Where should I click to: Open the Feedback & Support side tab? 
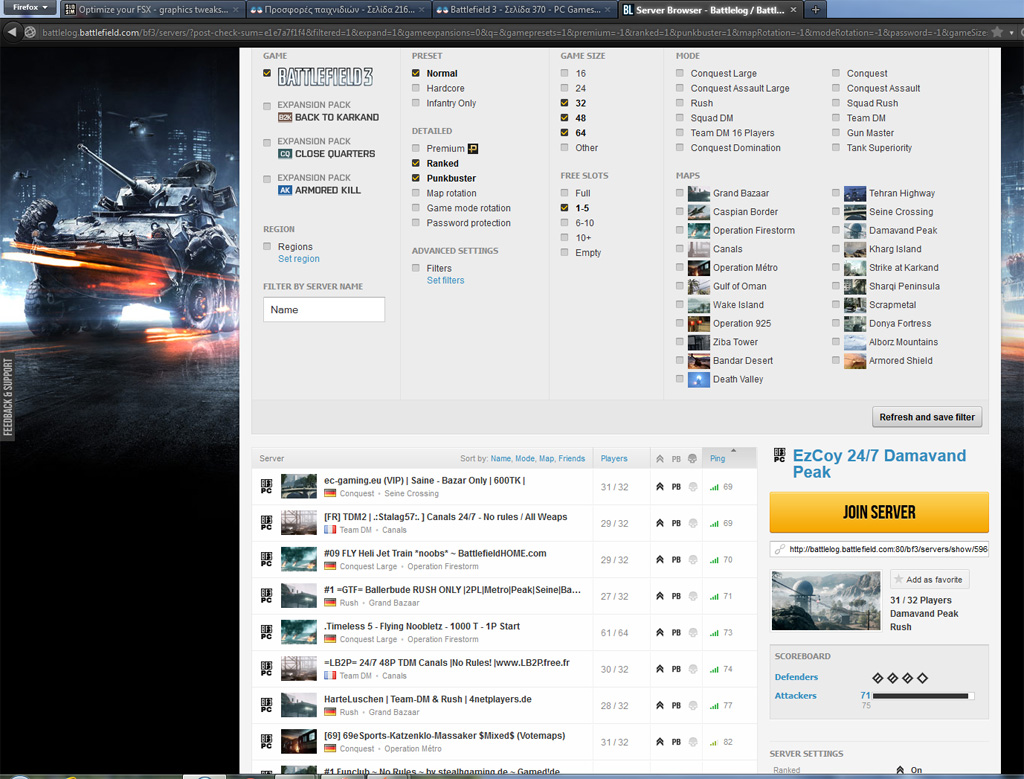(7, 396)
